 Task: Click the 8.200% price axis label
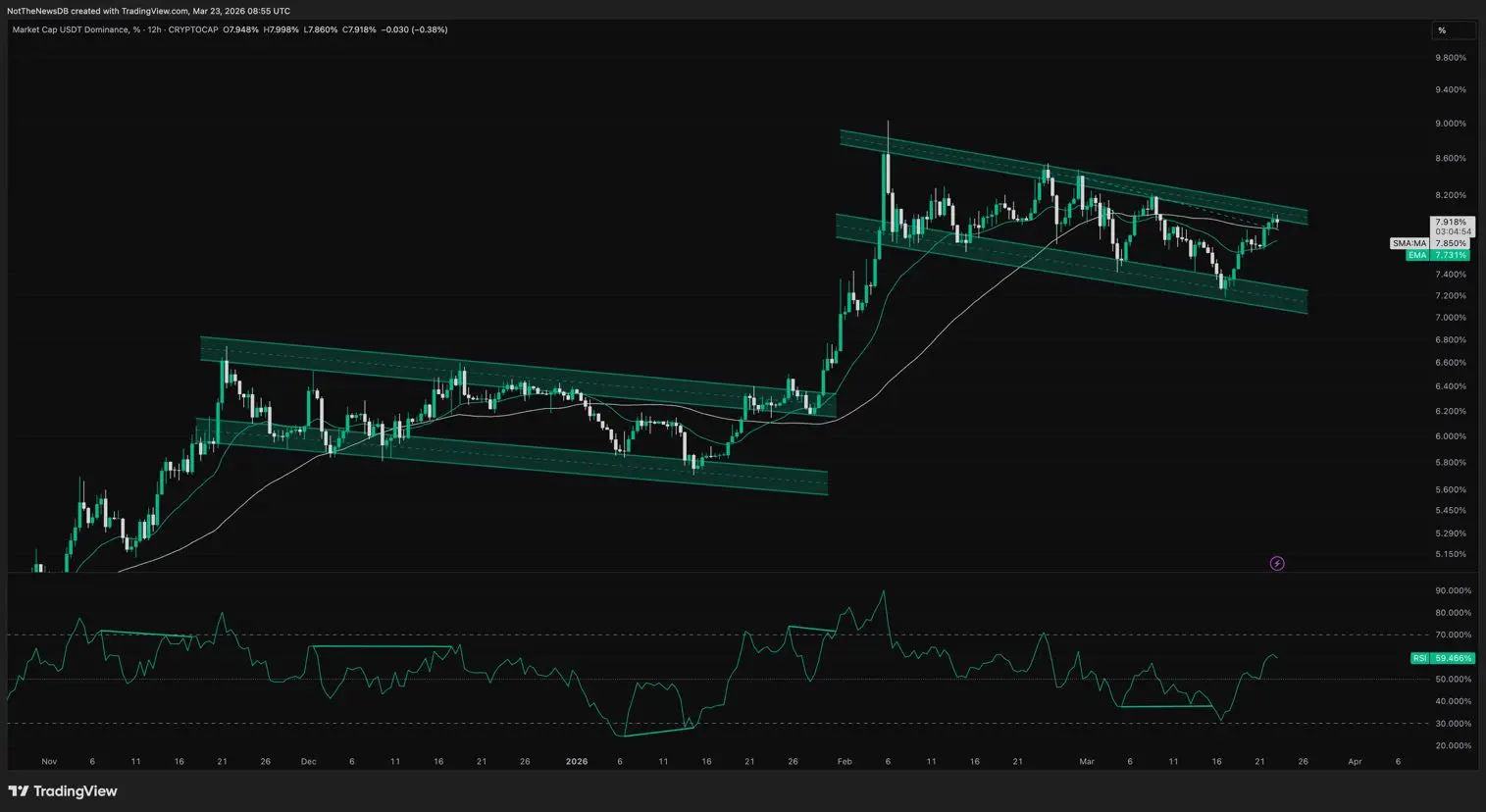click(1451, 195)
